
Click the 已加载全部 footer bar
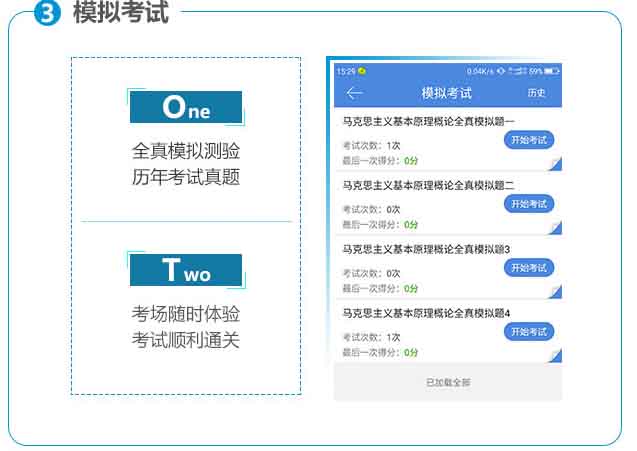[447, 382]
